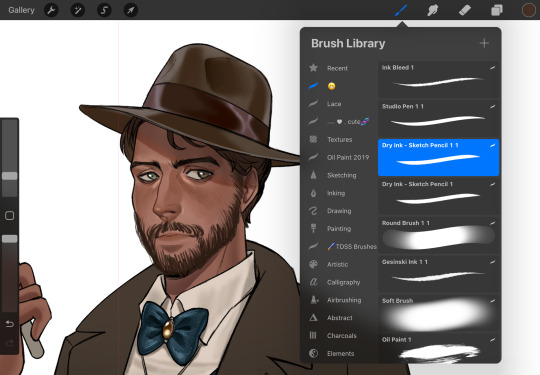Tap the square modify button on sidebar
The height and width of the screenshot is (375, 540).
(10, 216)
